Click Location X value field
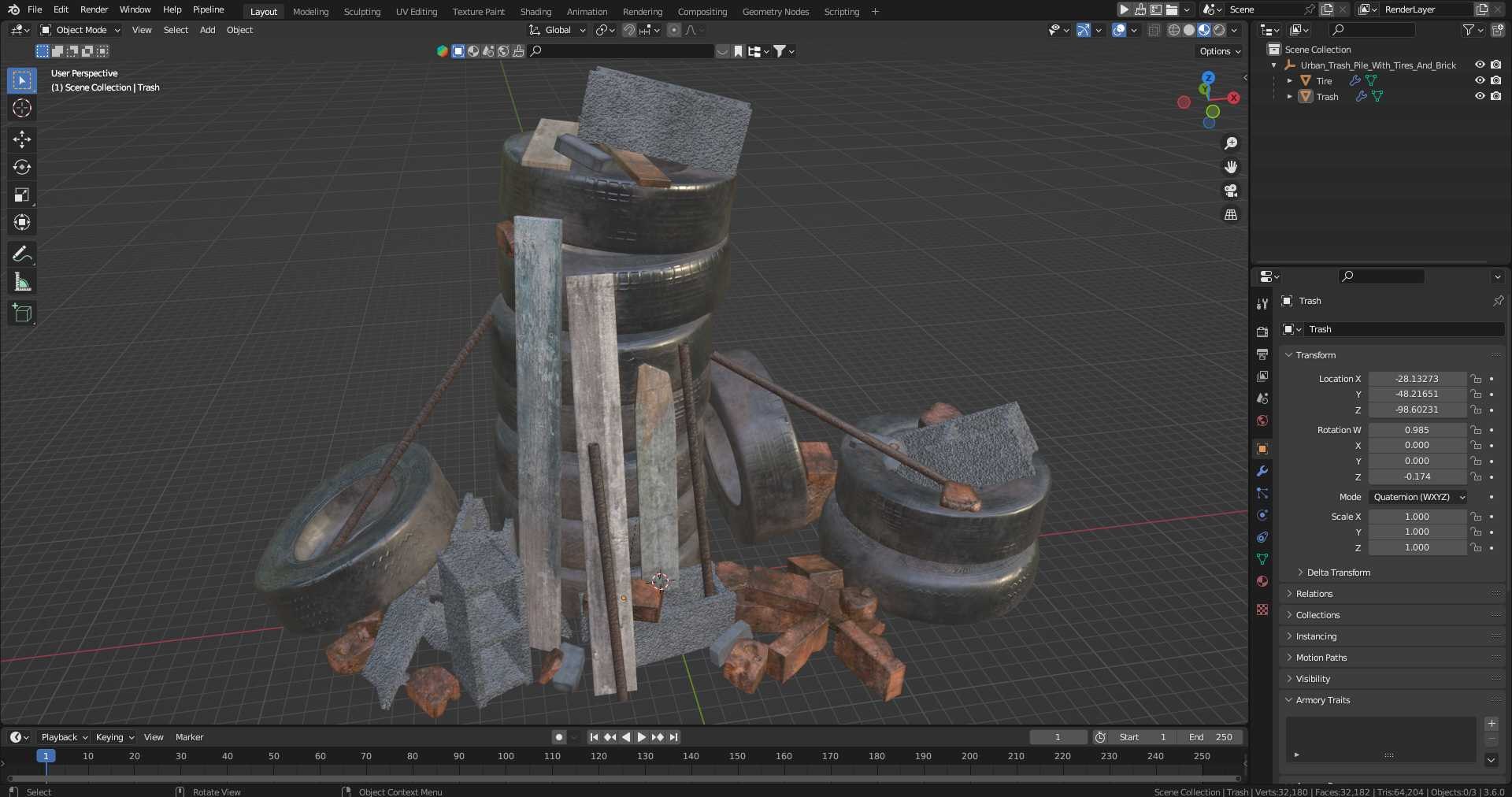This screenshot has width=1512, height=797. point(1417,379)
